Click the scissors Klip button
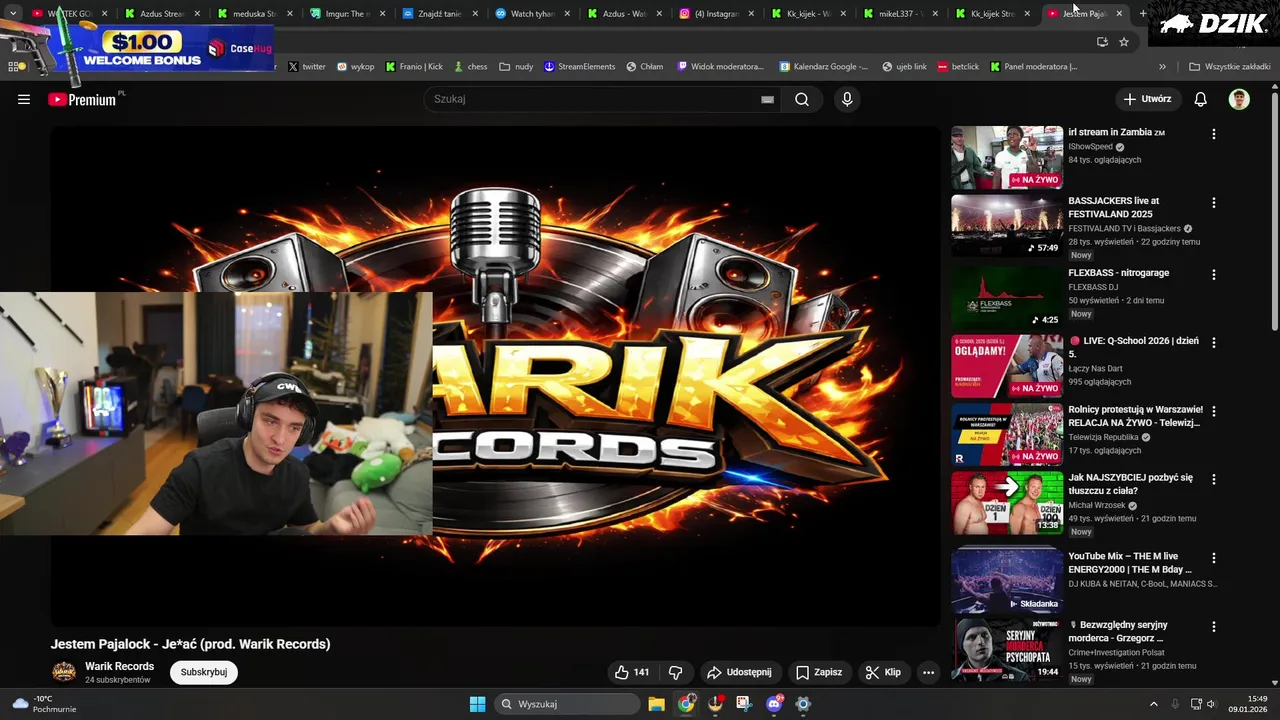Image resolution: width=1280 pixels, height=720 pixels. [x=883, y=672]
